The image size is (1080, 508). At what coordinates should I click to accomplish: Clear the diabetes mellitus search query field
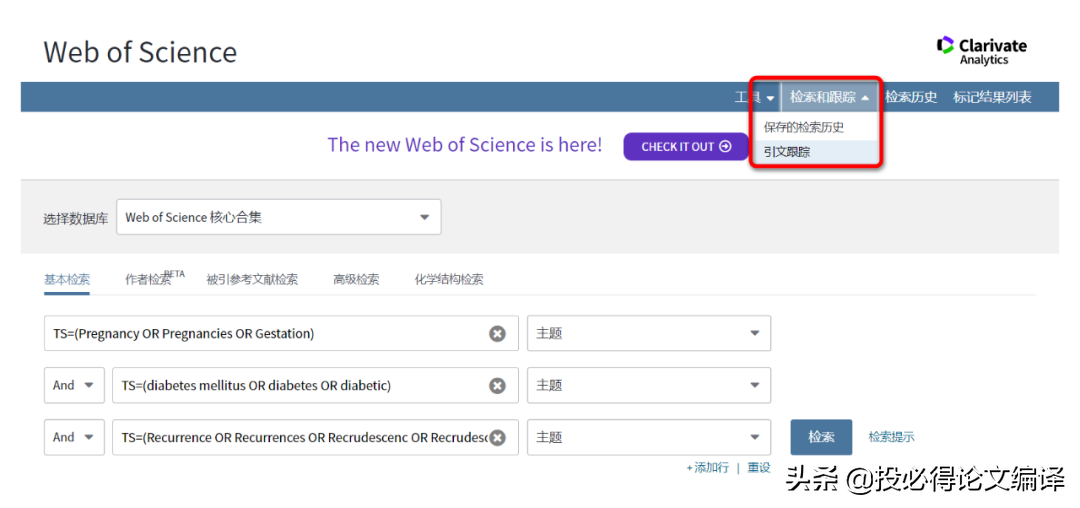point(497,385)
